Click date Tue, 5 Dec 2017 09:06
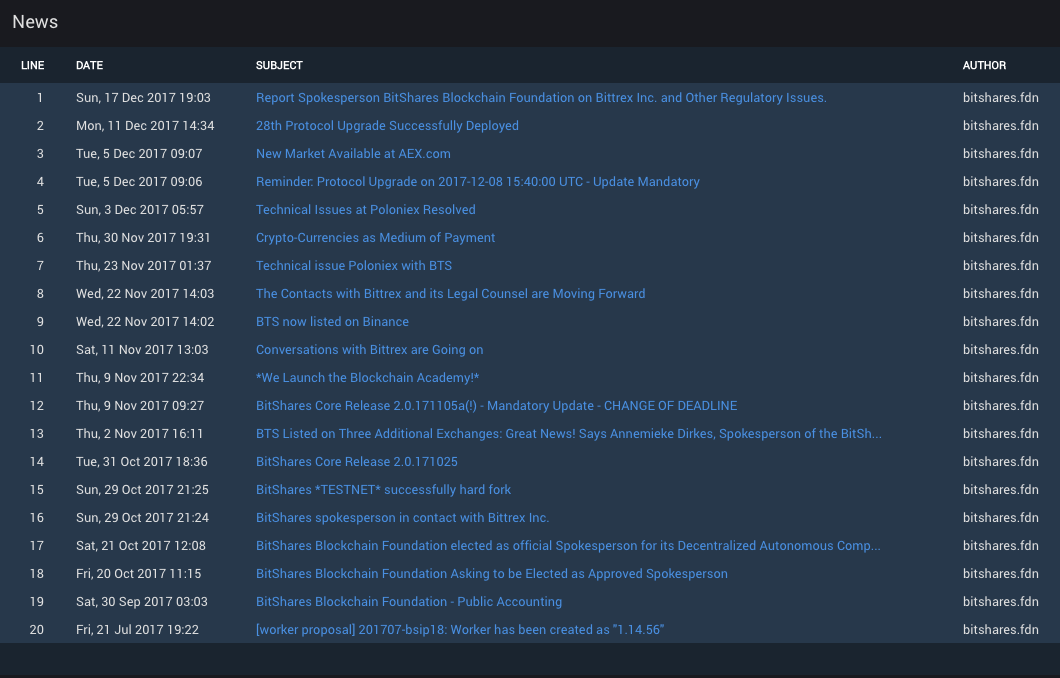Viewport: 1060px width, 678px height. [139, 182]
